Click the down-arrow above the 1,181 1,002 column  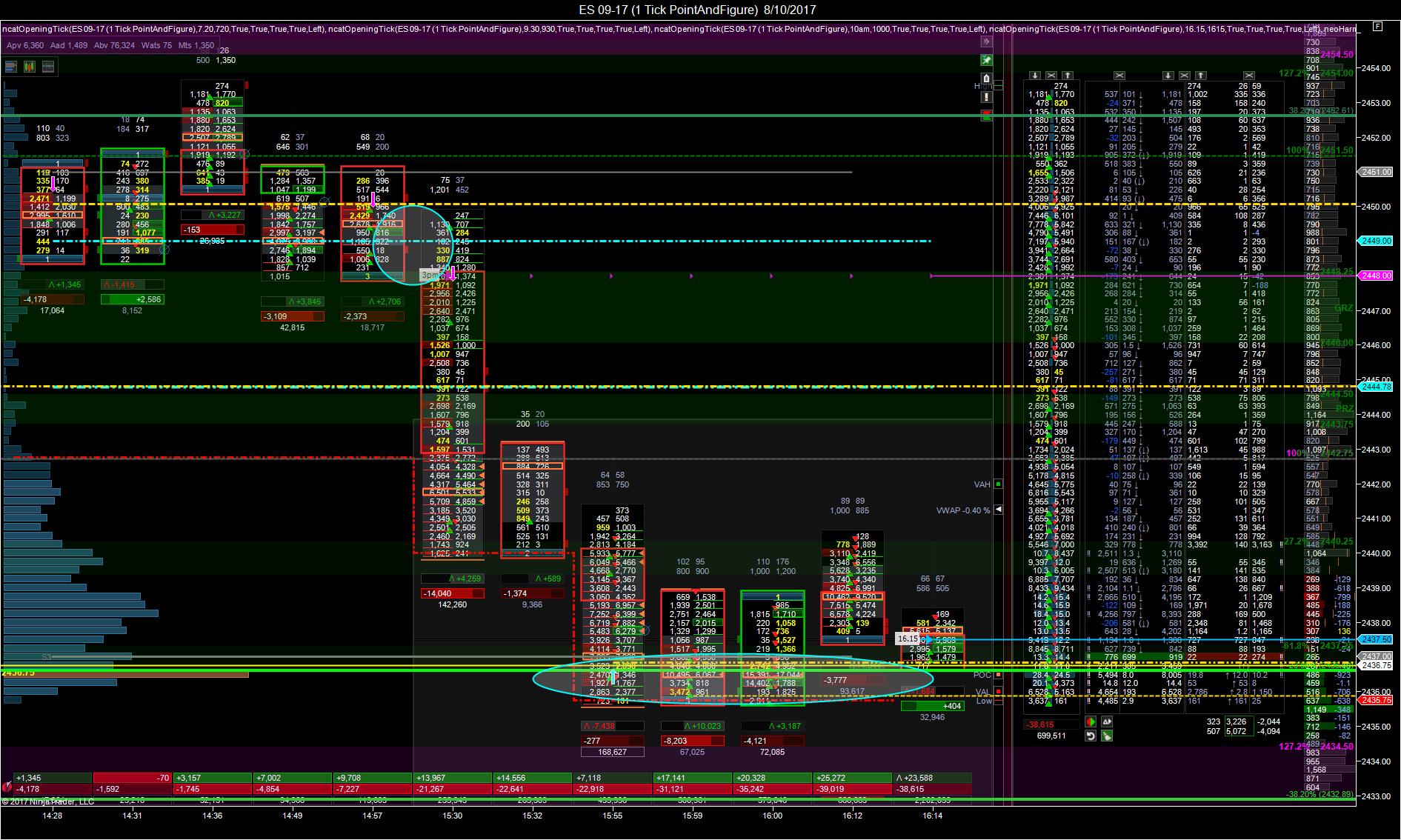point(1168,76)
